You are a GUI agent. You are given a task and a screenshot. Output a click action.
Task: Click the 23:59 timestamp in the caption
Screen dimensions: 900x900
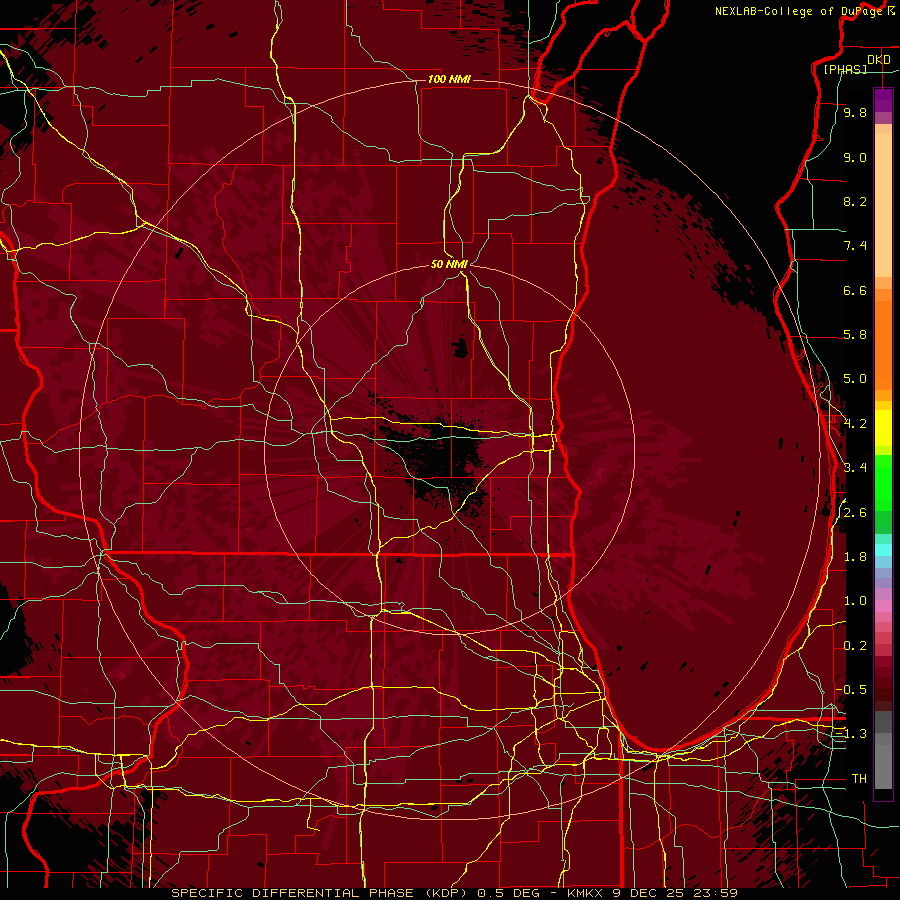click(714, 893)
